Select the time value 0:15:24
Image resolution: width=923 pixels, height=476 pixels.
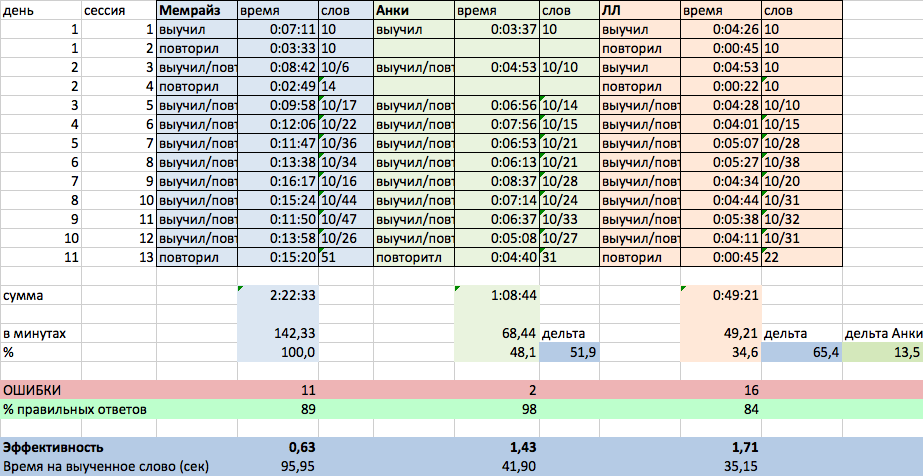(x=278, y=200)
